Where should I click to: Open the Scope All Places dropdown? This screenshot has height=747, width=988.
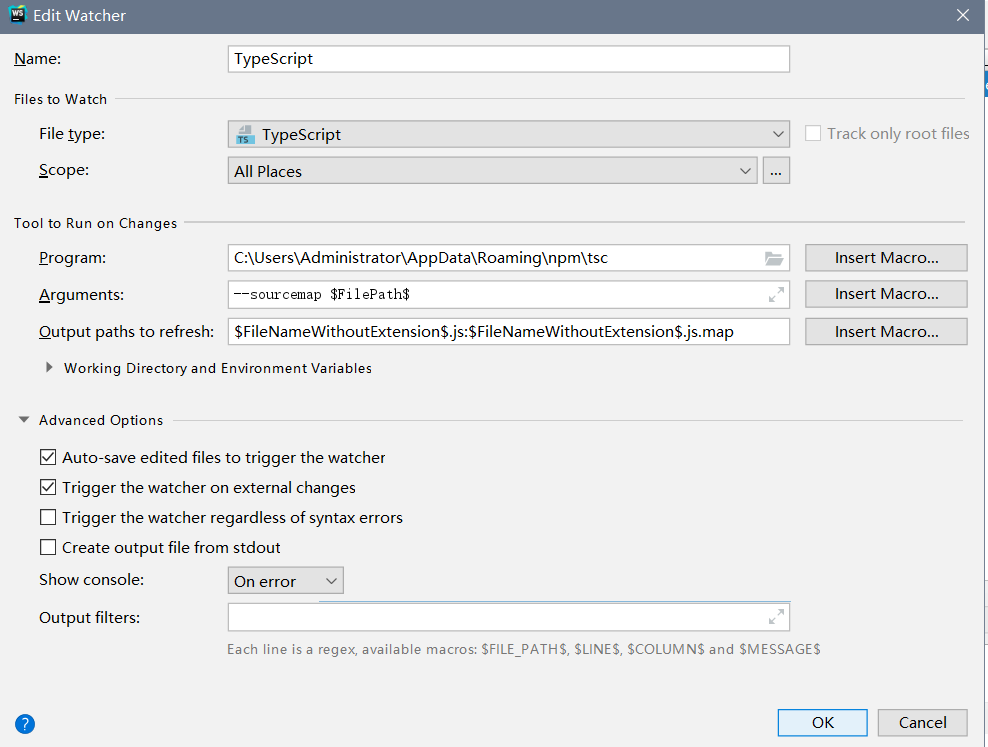(x=492, y=172)
